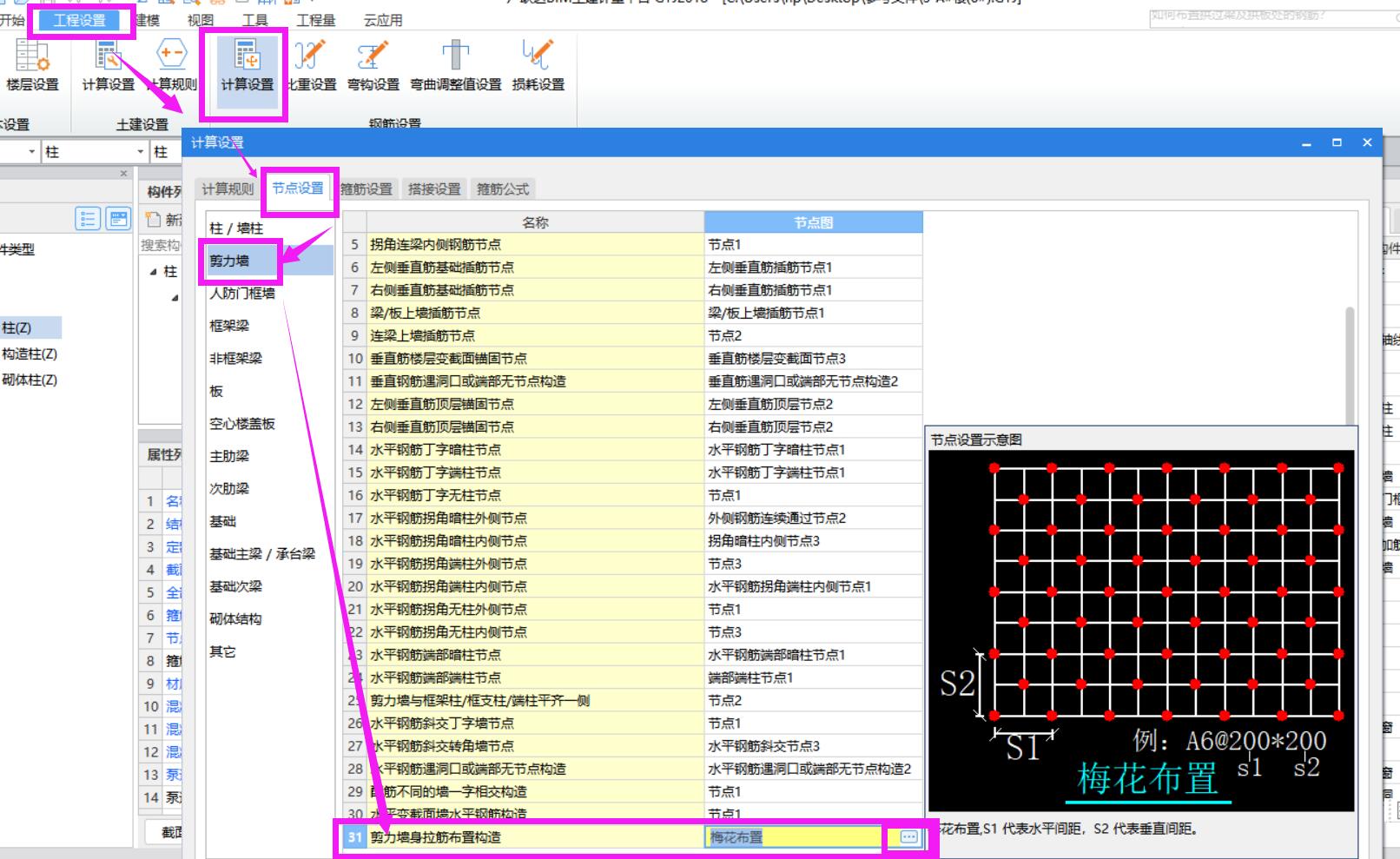Switch to 箍筋设置 tab in dialog
Screen dimensions: 1400x859
(x=367, y=188)
